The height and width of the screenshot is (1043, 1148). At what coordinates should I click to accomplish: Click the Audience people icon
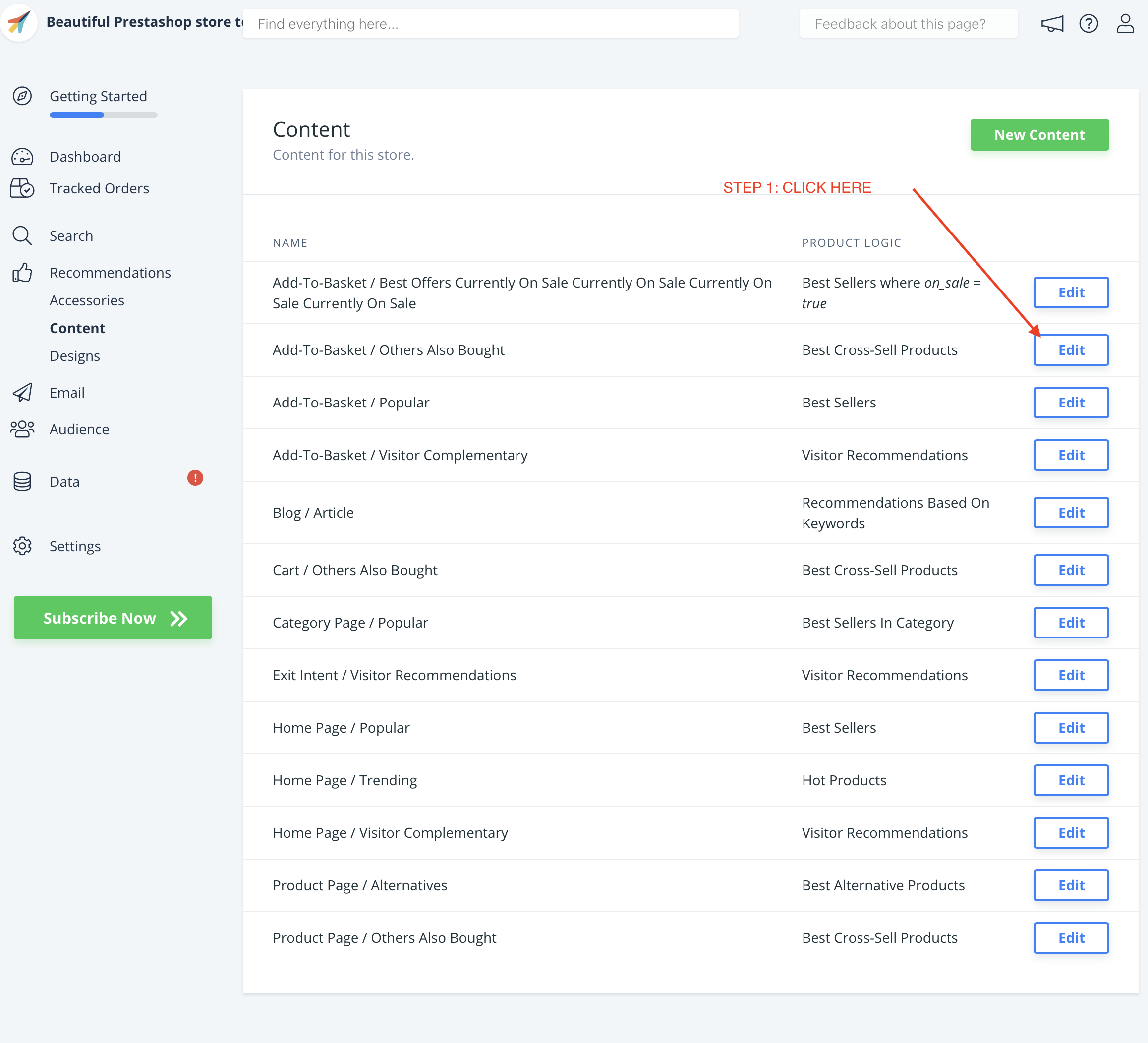coord(22,429)
